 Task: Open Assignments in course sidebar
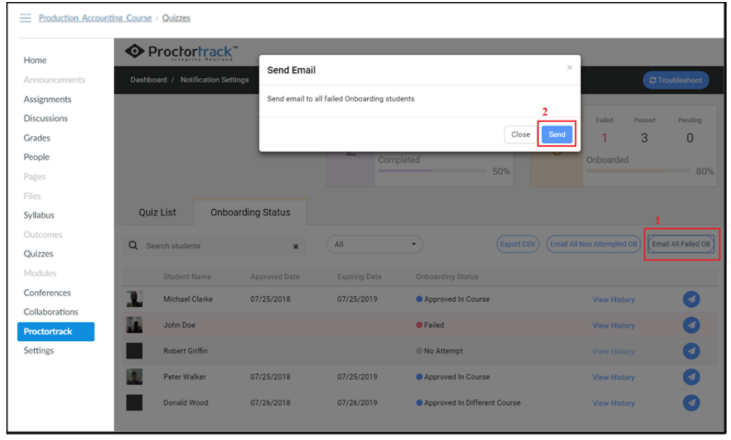pos(48,99)
